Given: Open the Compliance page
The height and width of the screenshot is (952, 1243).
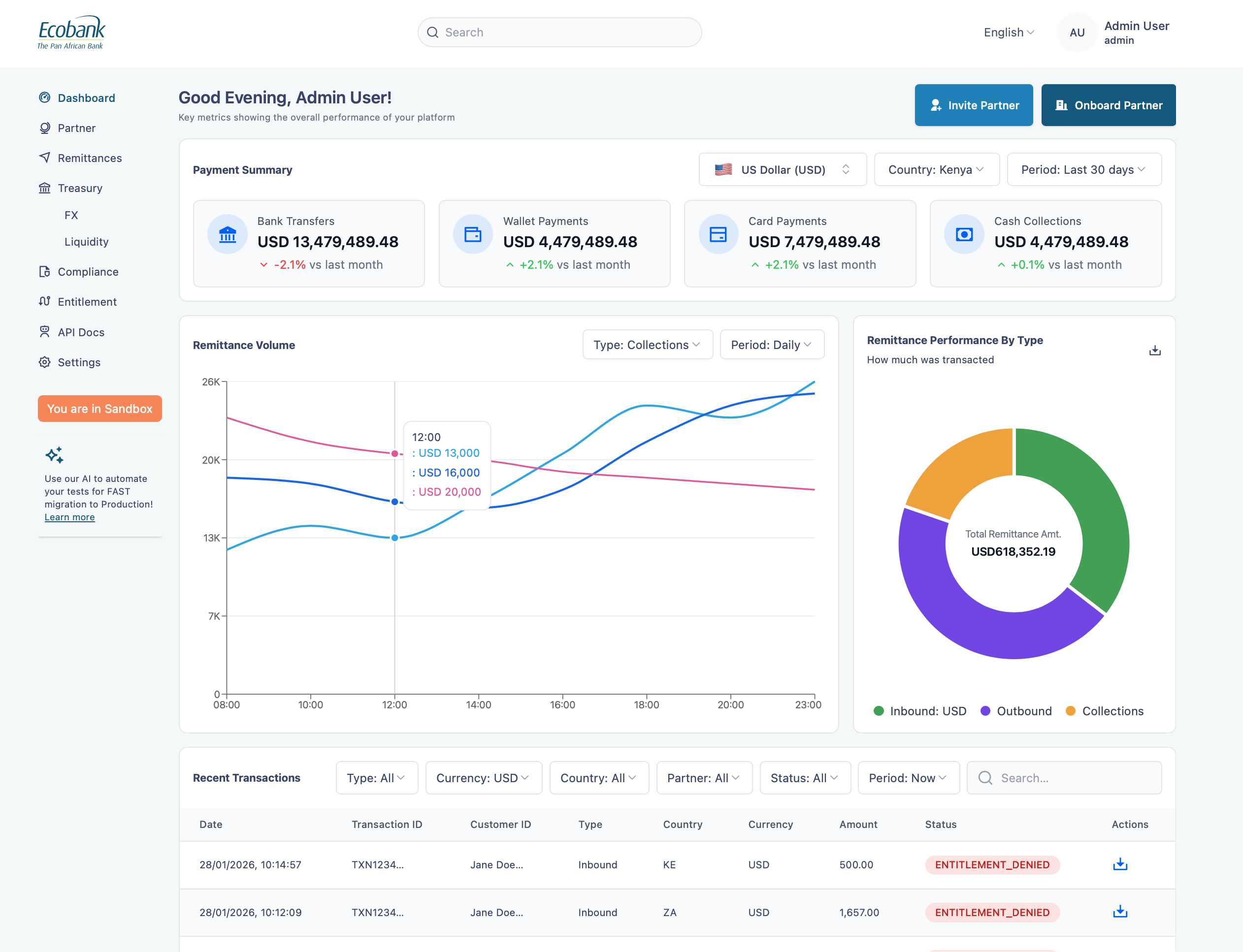Looking at the screenshot, I should [88, 272].
